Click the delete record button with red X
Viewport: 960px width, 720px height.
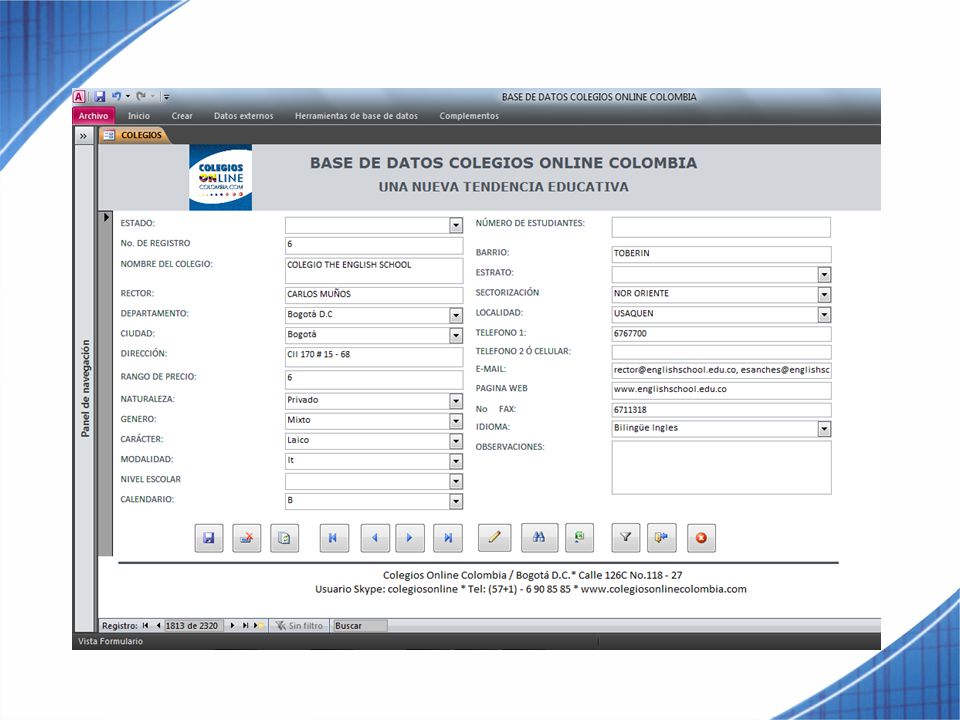[x=247, y=538]
